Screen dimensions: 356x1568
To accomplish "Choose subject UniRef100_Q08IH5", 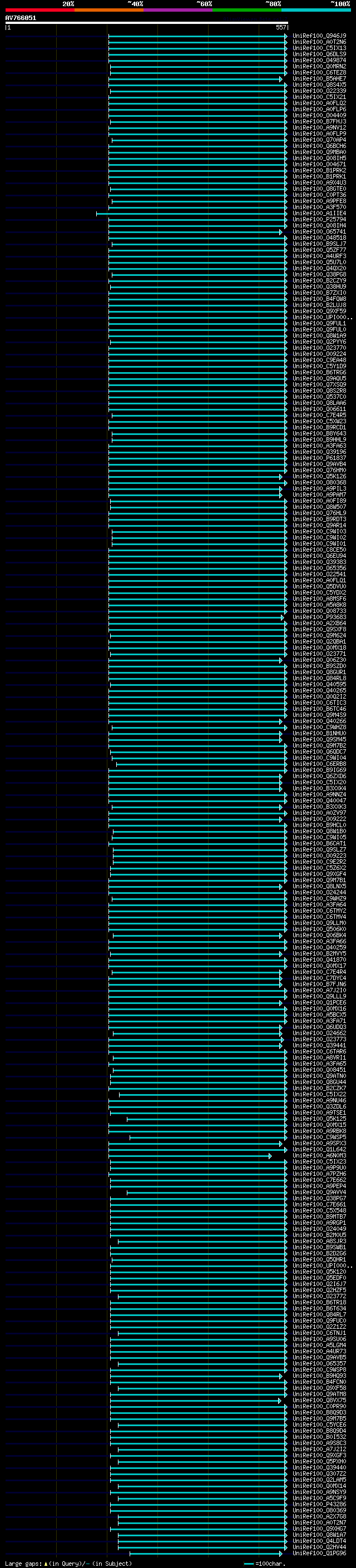I will pos(319,157).
